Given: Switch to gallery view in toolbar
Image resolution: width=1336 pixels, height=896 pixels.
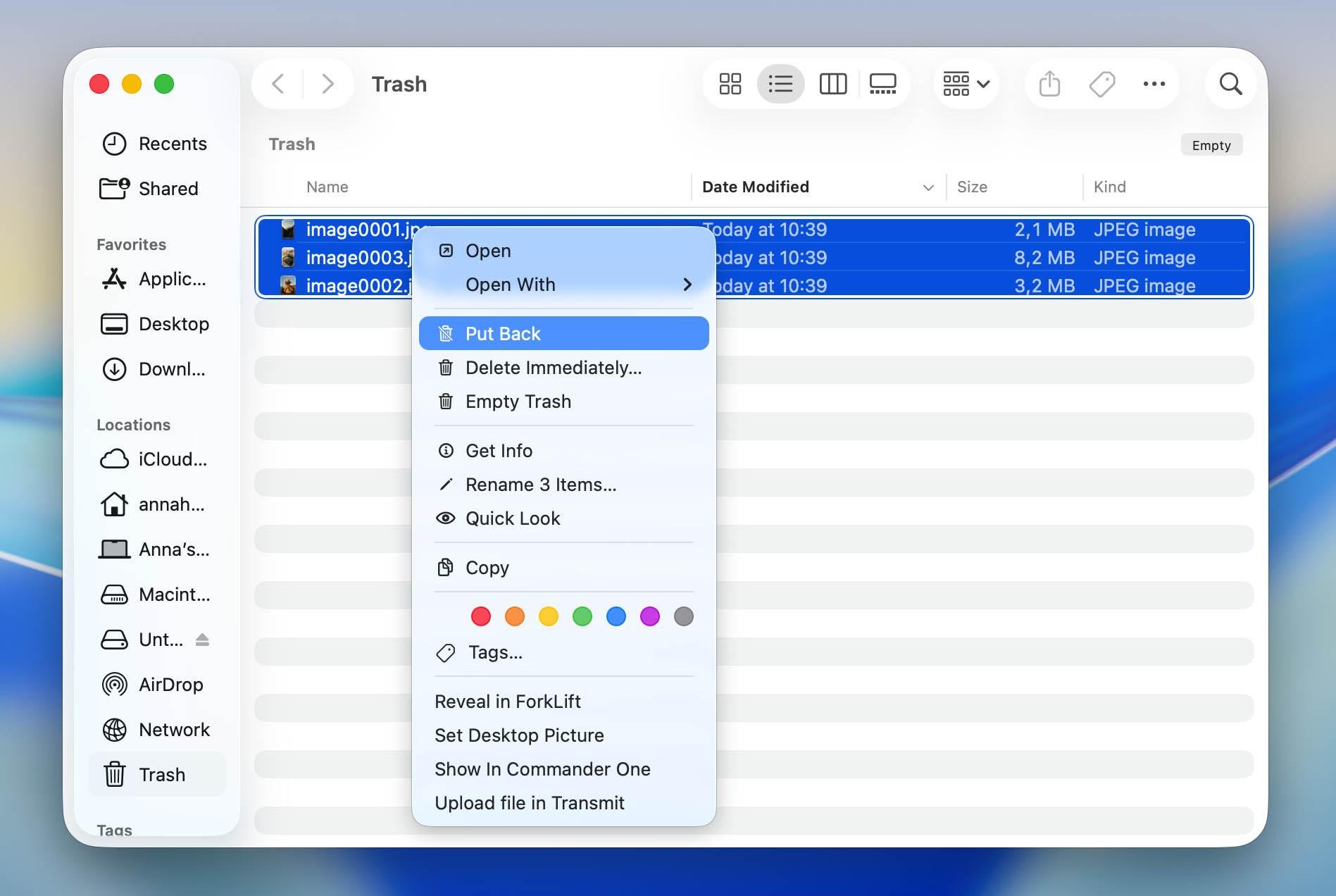Looking at the screenshot, I should click(882, 84).
